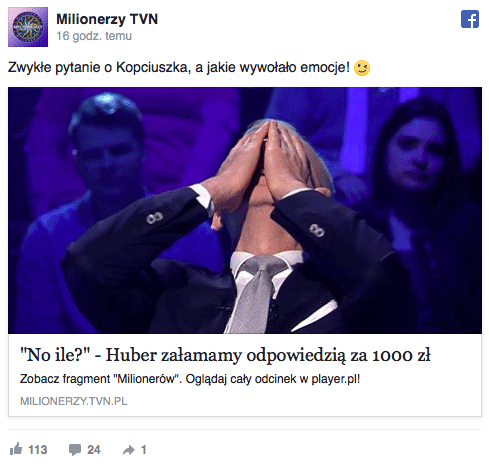
Task: Click the 113 likes count
Action: (38, 450)
